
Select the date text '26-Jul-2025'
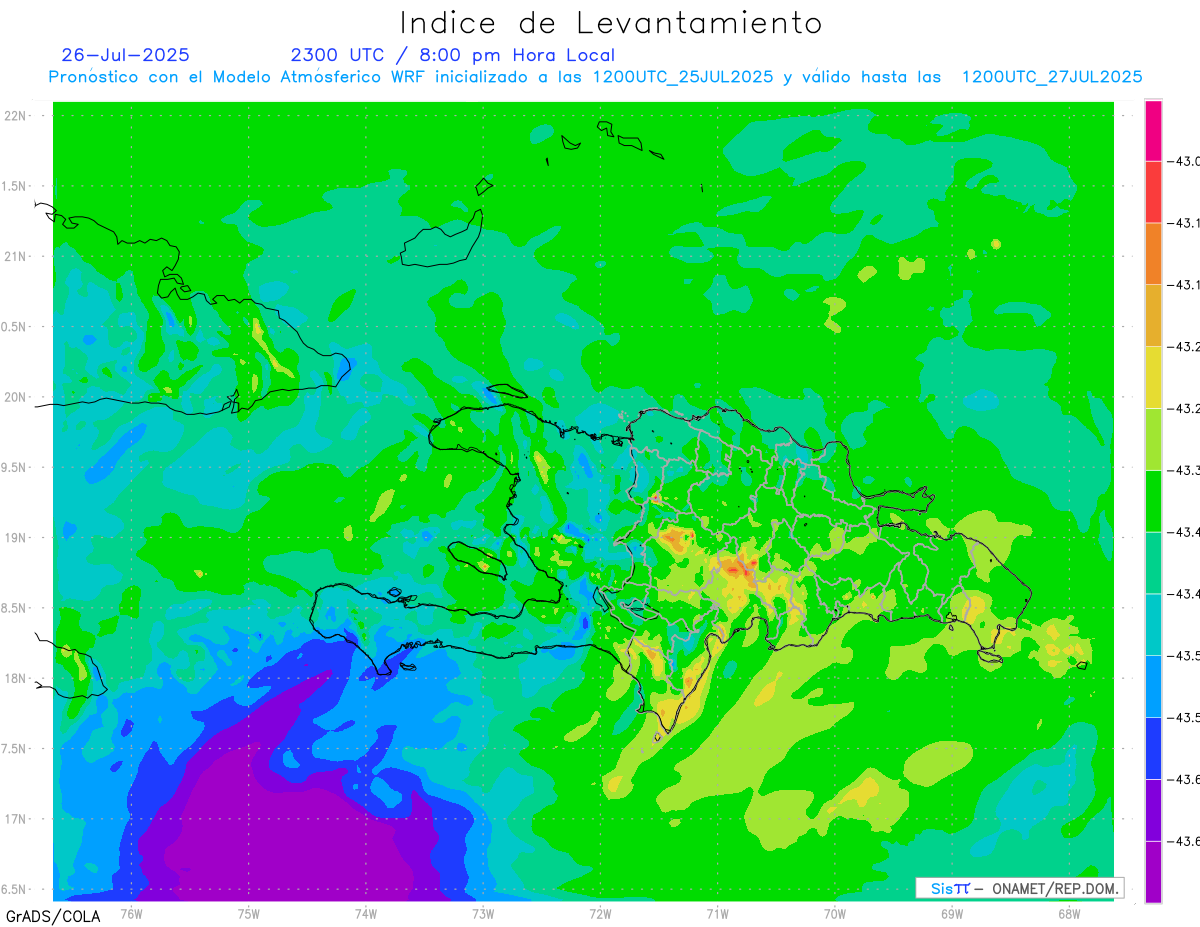coord(125,55)
